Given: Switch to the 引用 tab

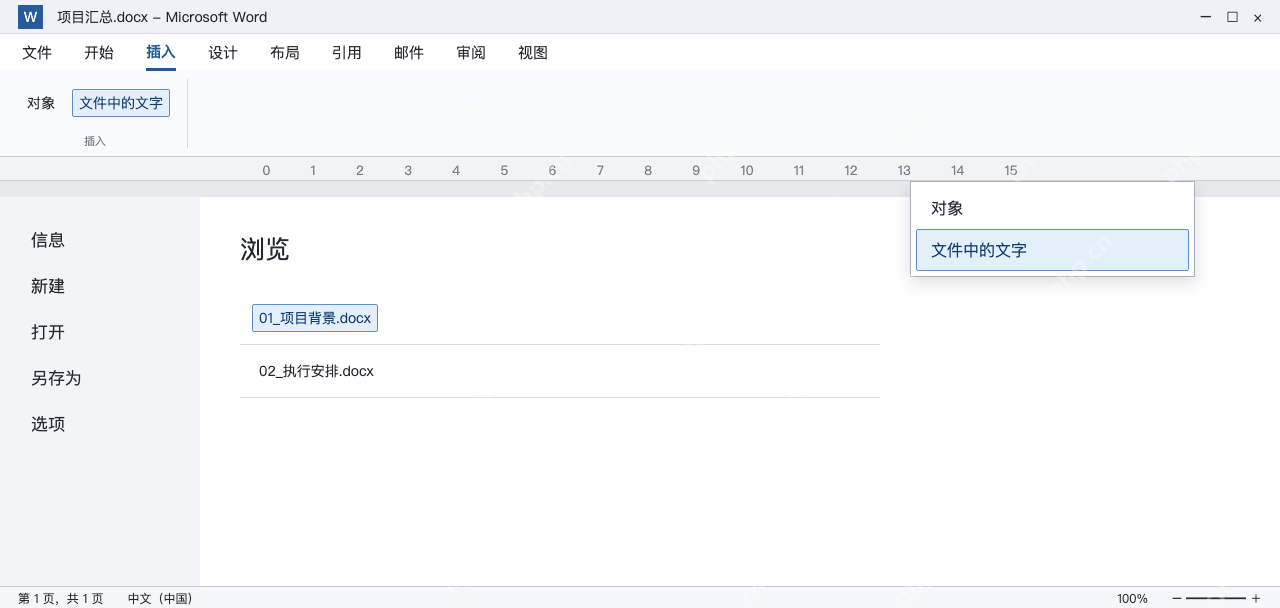Looking at the screenshot, I should (x=347, y=53).
